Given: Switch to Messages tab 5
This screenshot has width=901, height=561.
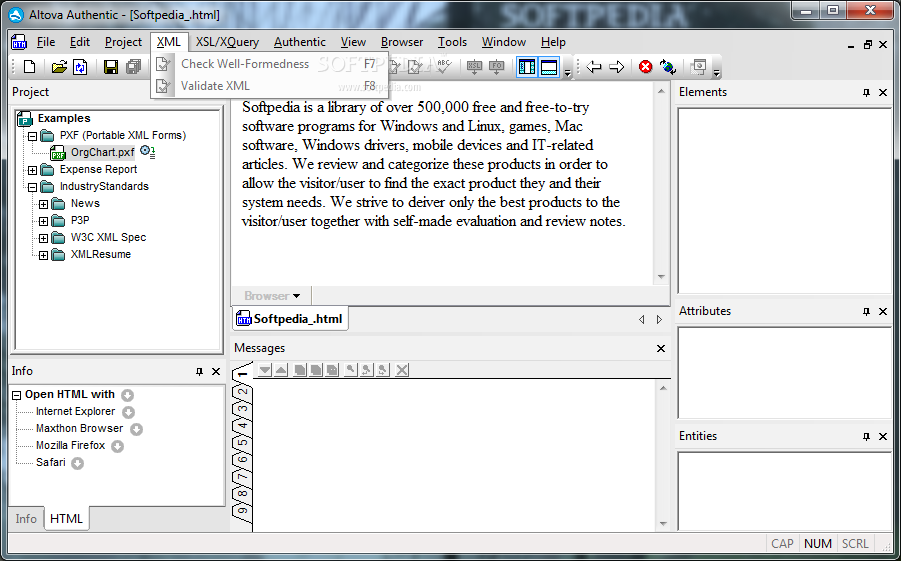Looking at the screenshot, I should pos(243,443).
